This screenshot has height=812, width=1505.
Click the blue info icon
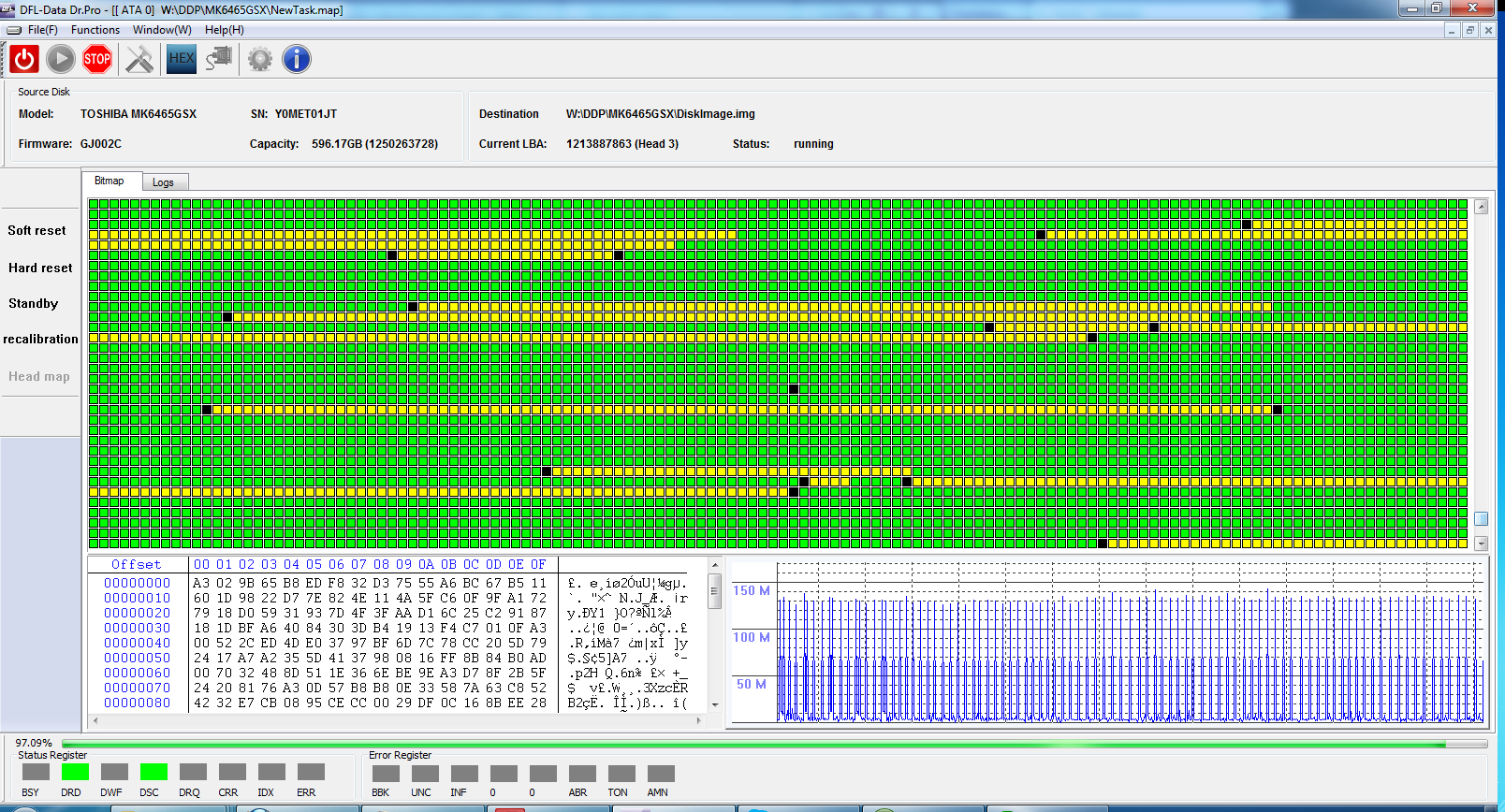tap(297, 60)
